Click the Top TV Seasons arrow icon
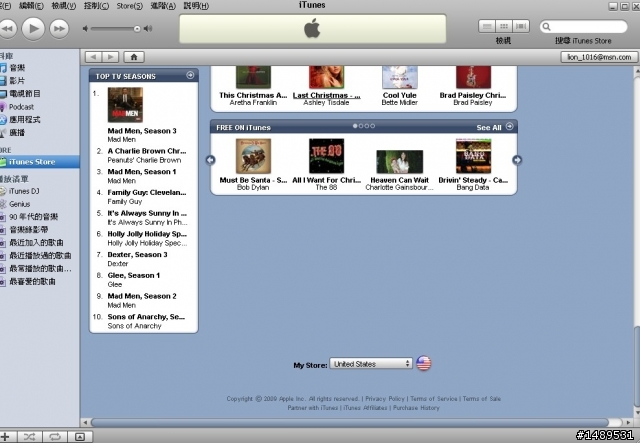 click(x=190, y=75)
